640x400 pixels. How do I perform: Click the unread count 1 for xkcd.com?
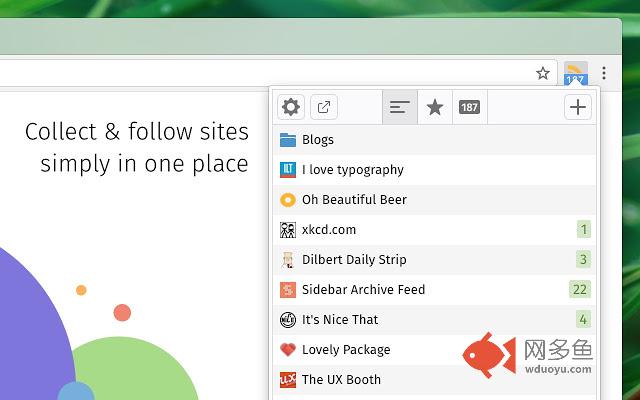(584, 229)
